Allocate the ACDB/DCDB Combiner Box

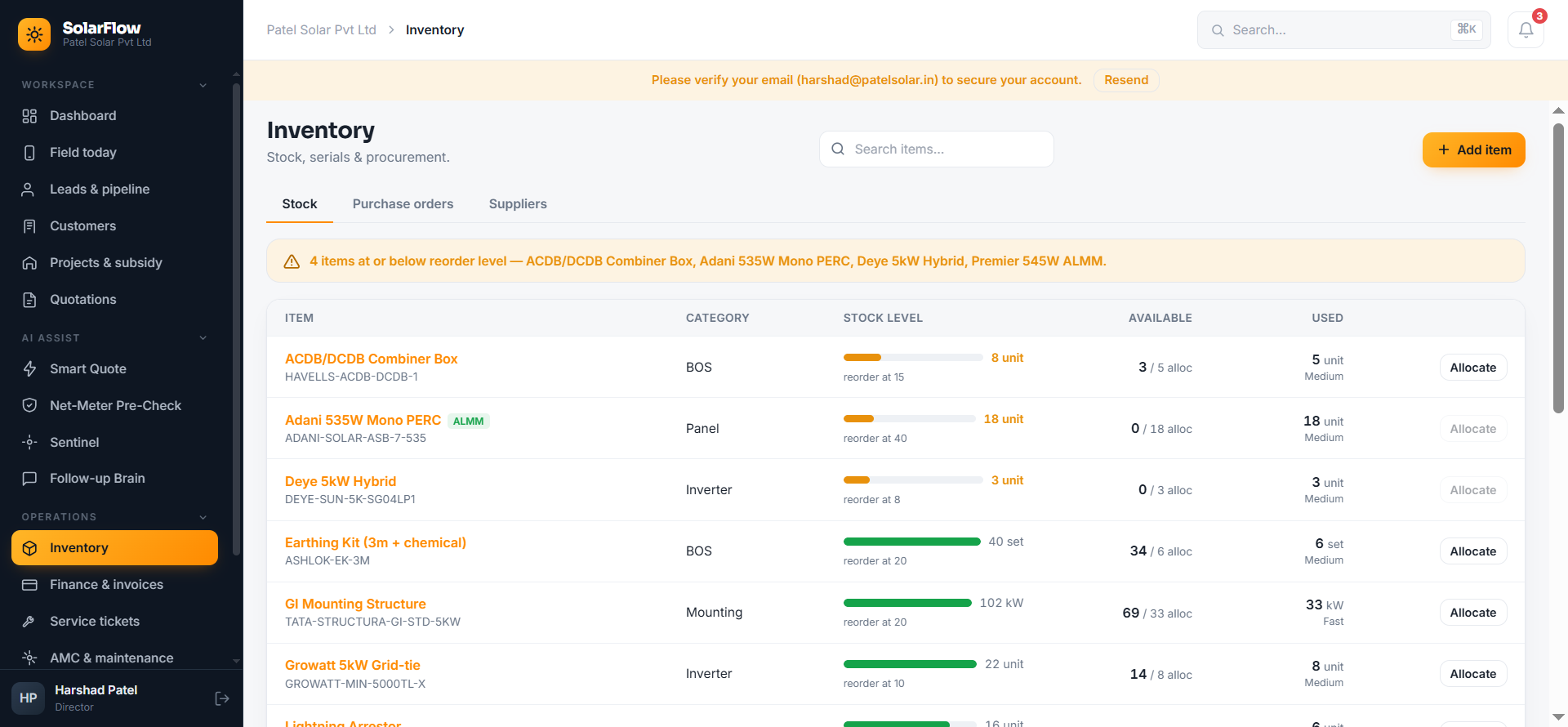[1472, 368]
